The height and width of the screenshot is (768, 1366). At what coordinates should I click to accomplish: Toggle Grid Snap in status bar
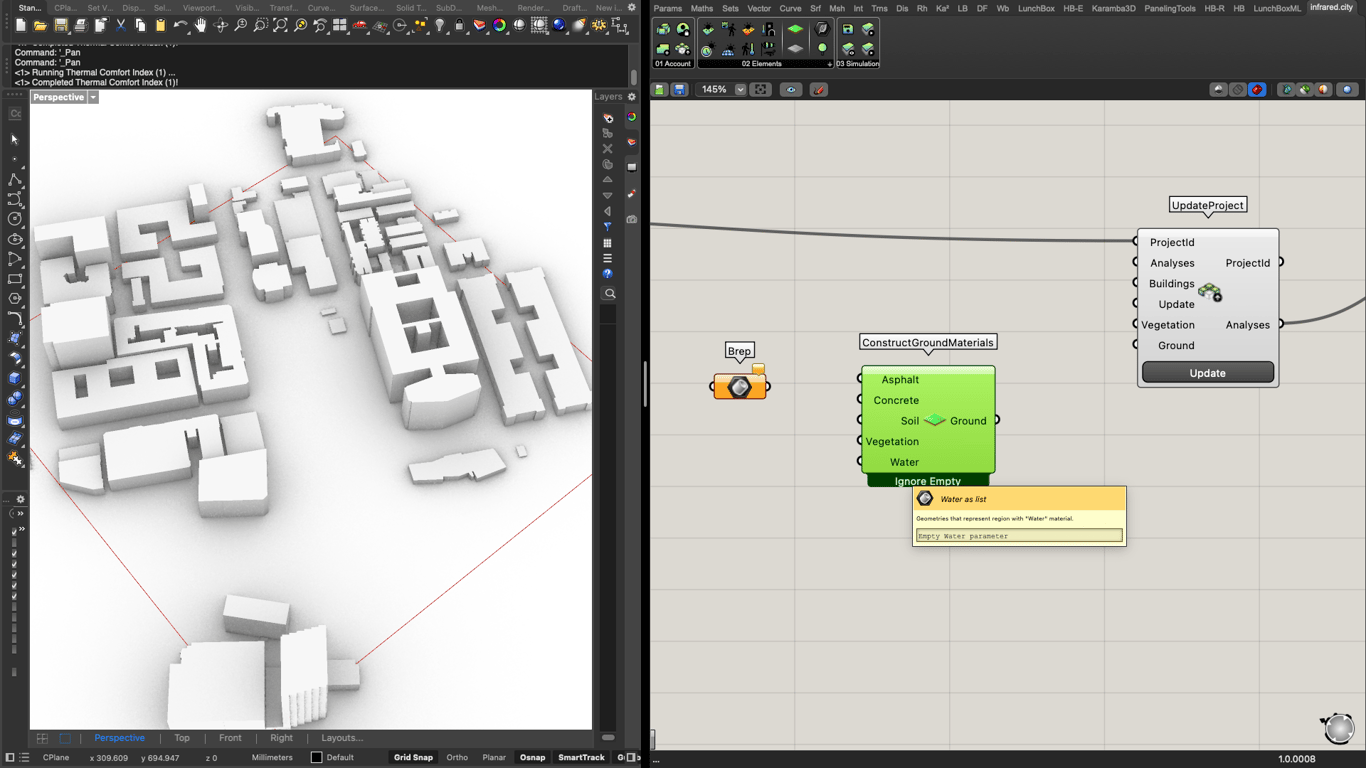tap(413, 757)
